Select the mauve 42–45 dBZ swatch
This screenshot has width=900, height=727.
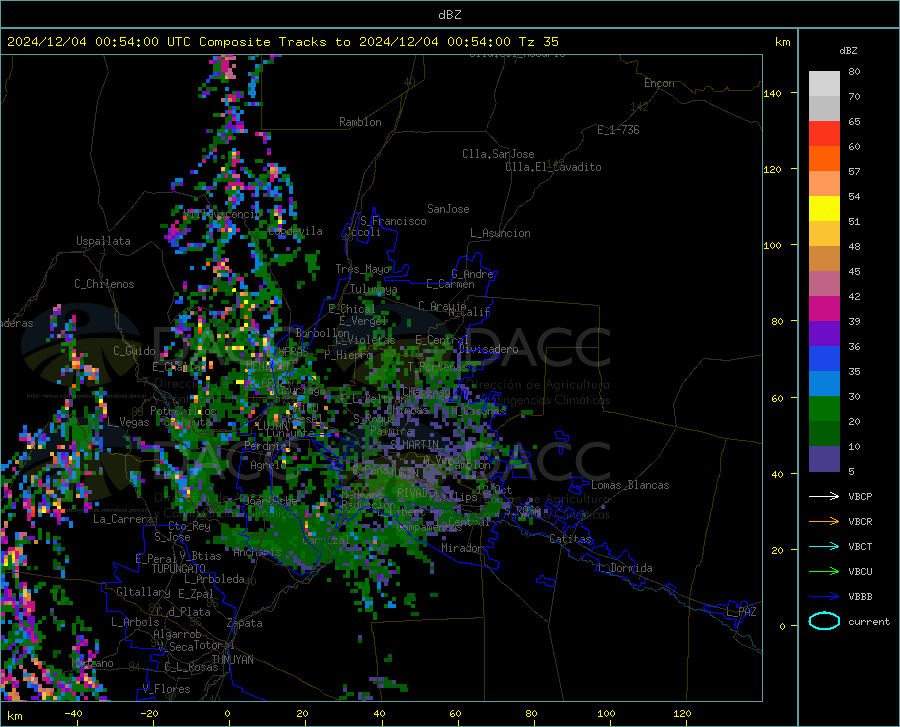tap(824, 284)
